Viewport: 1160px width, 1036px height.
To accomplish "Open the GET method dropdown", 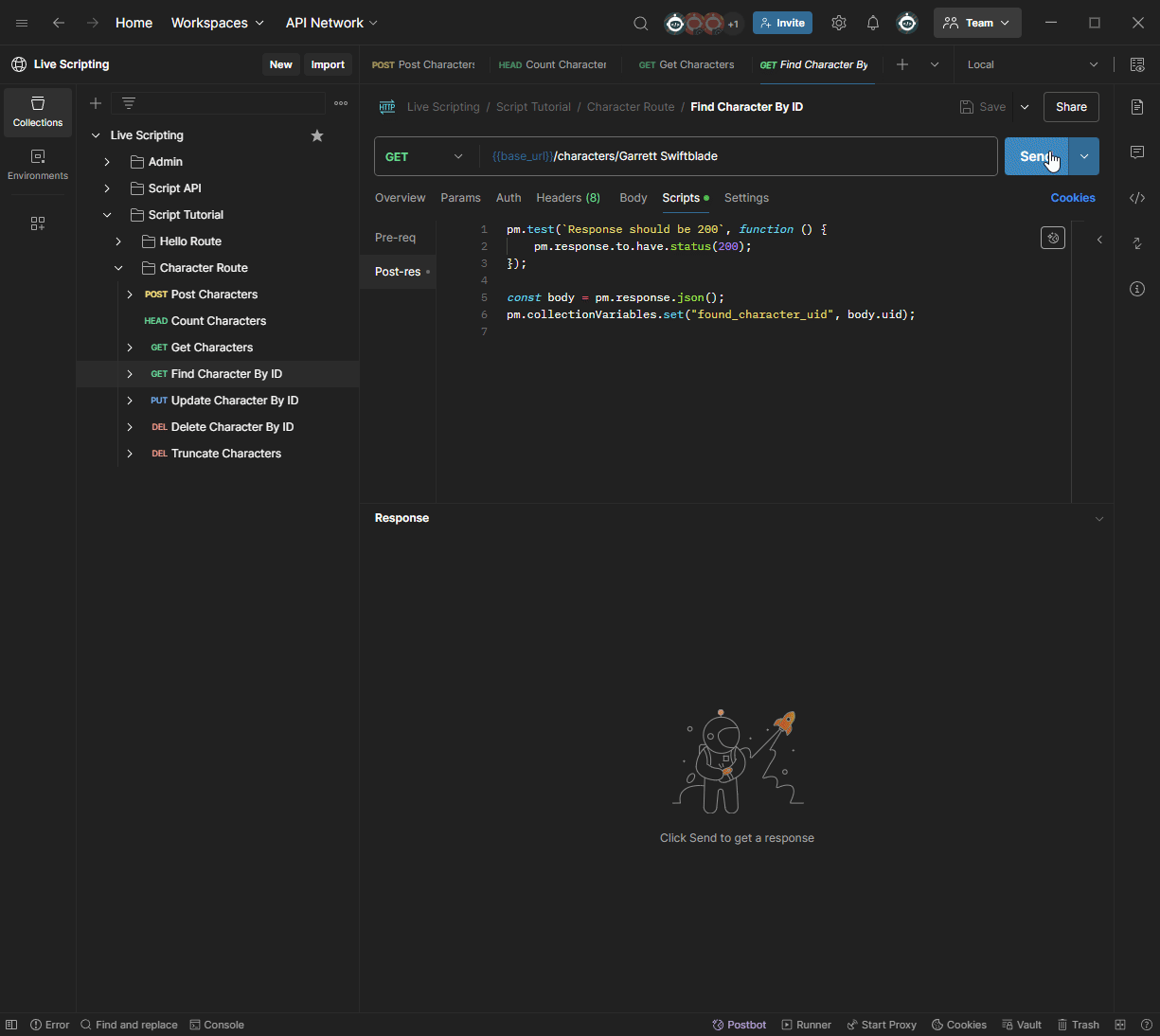I will pos(425,156).
